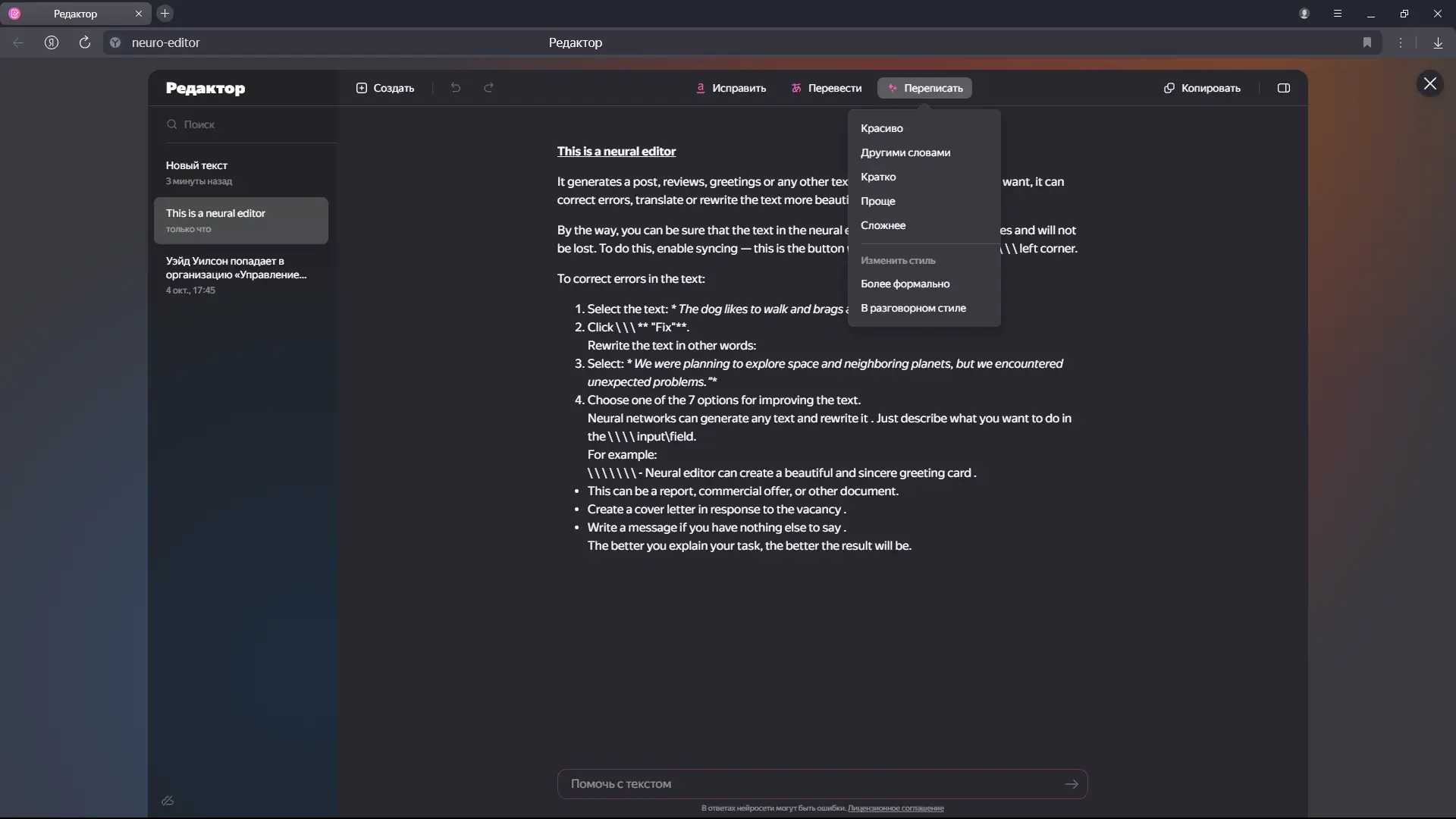Reload the page with refresh icon
This screenshot has width=1456, height=819.
(85, 42)
